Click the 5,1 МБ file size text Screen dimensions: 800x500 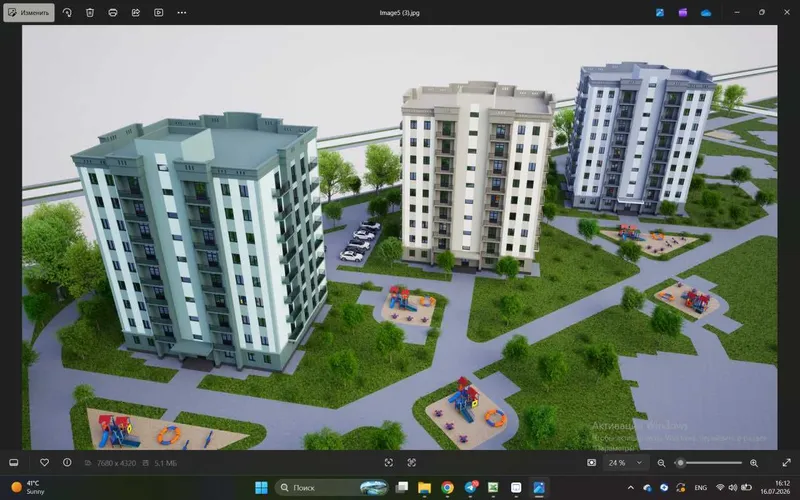tap(166, 463)
